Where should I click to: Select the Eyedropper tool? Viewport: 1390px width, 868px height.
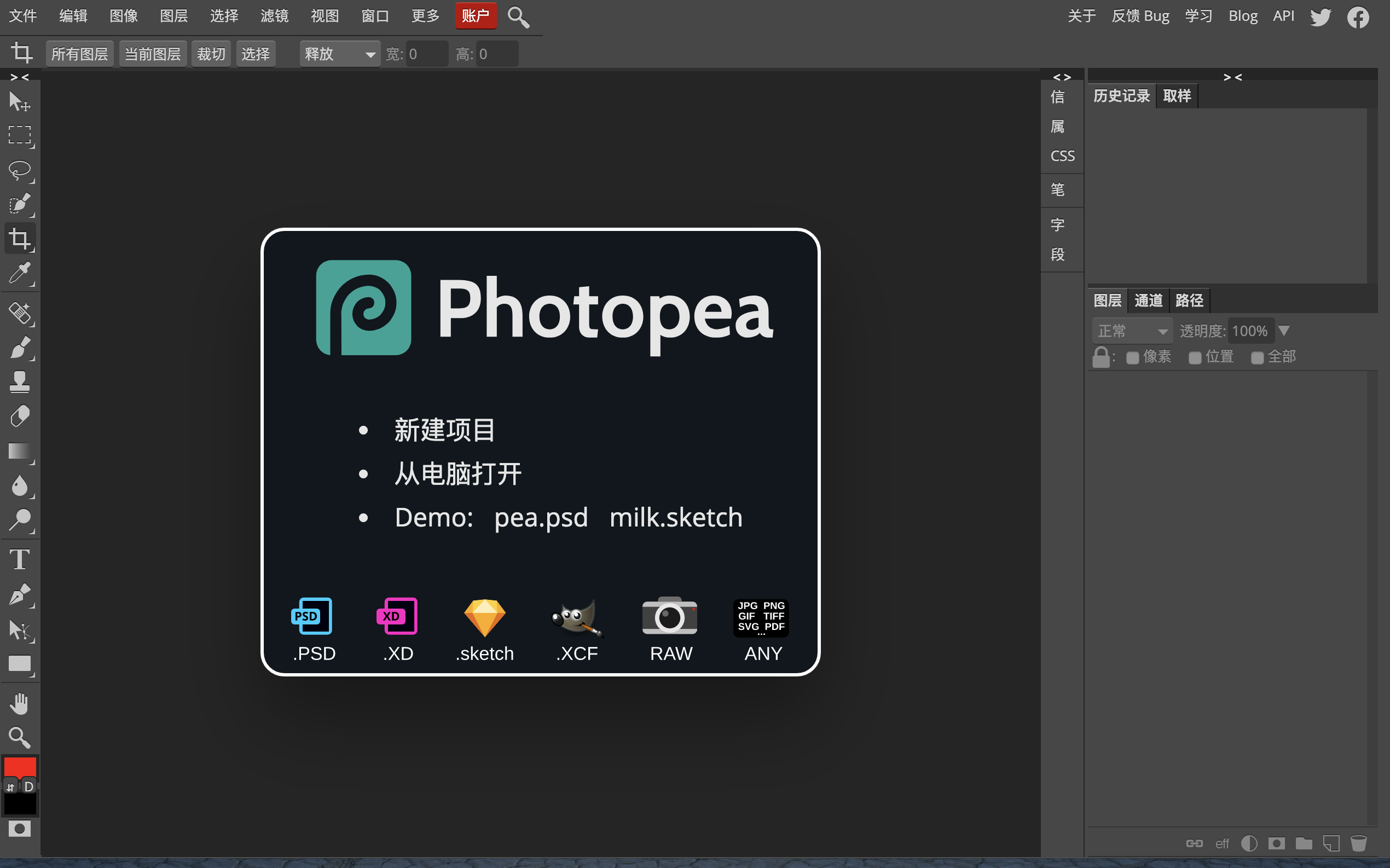(x=20, y=274)
